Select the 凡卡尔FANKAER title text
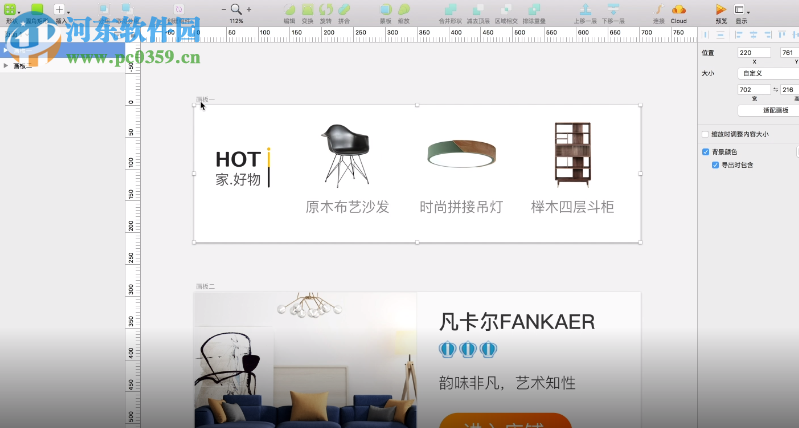This screenshot has width=799, height=428. click(x=517, y=322)
